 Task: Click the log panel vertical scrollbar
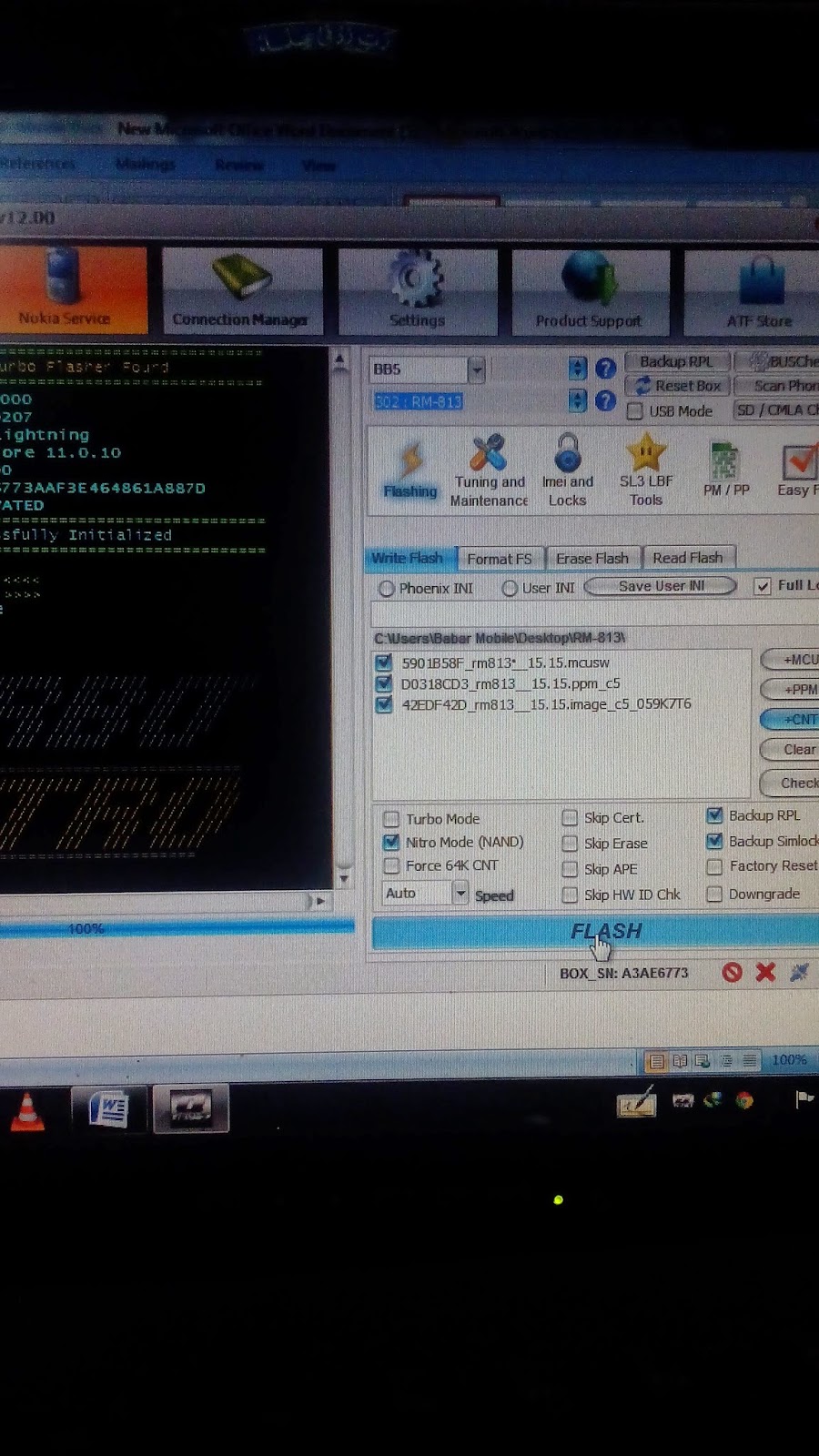(342, 619)
